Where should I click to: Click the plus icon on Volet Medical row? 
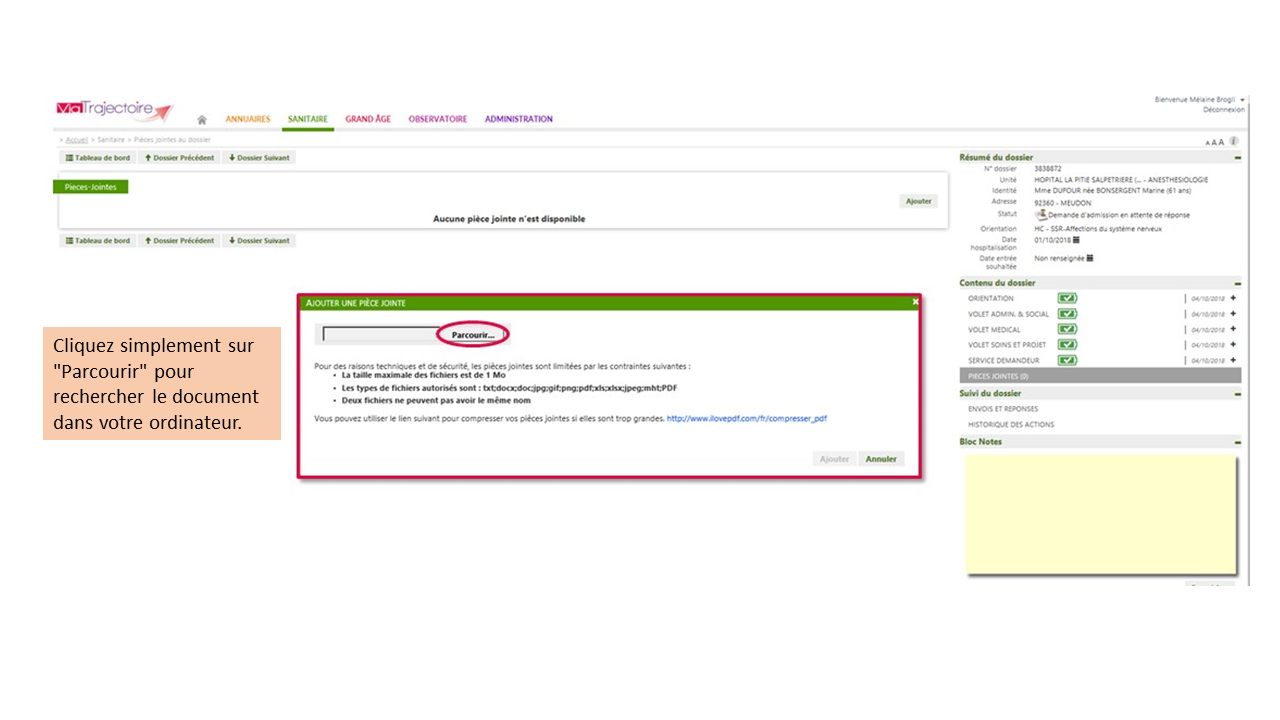pyautogui.click(x=1233, y=329)
